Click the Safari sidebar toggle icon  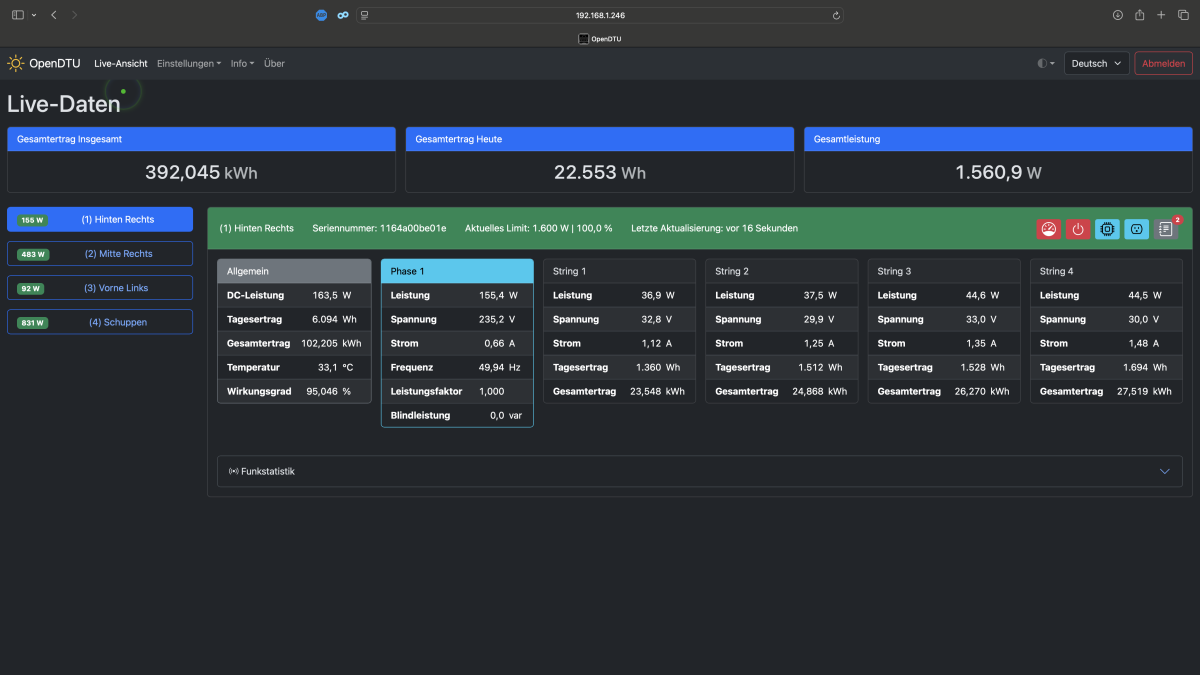(18, 15)
